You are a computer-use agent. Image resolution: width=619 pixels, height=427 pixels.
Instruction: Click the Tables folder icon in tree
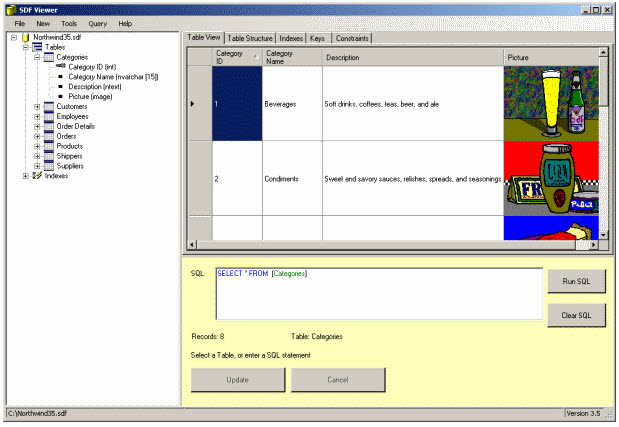[x=37, y=47]
